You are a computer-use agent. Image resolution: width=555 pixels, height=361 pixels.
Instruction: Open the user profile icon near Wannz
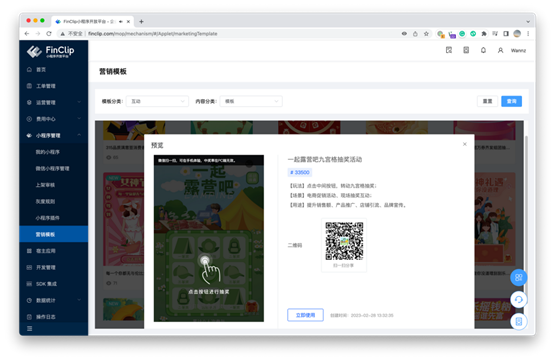pyautogui.click(x=500, y=50)
